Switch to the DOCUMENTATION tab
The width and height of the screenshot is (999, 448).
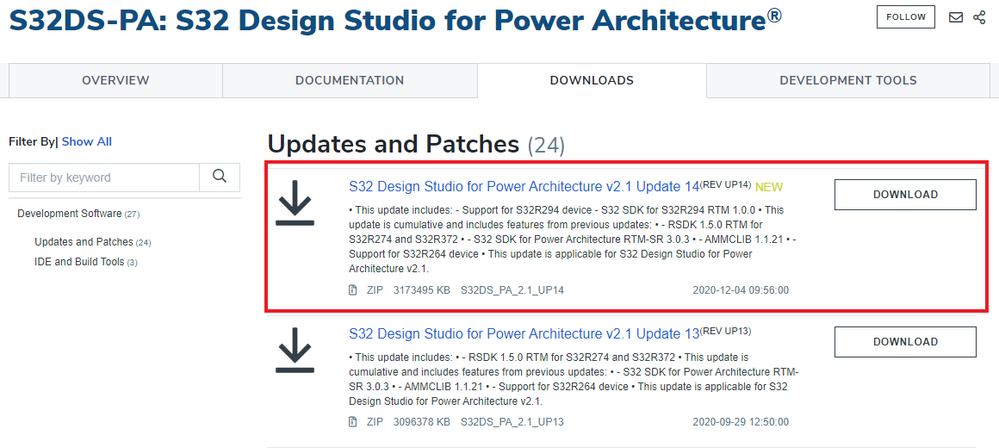point(349,80)
